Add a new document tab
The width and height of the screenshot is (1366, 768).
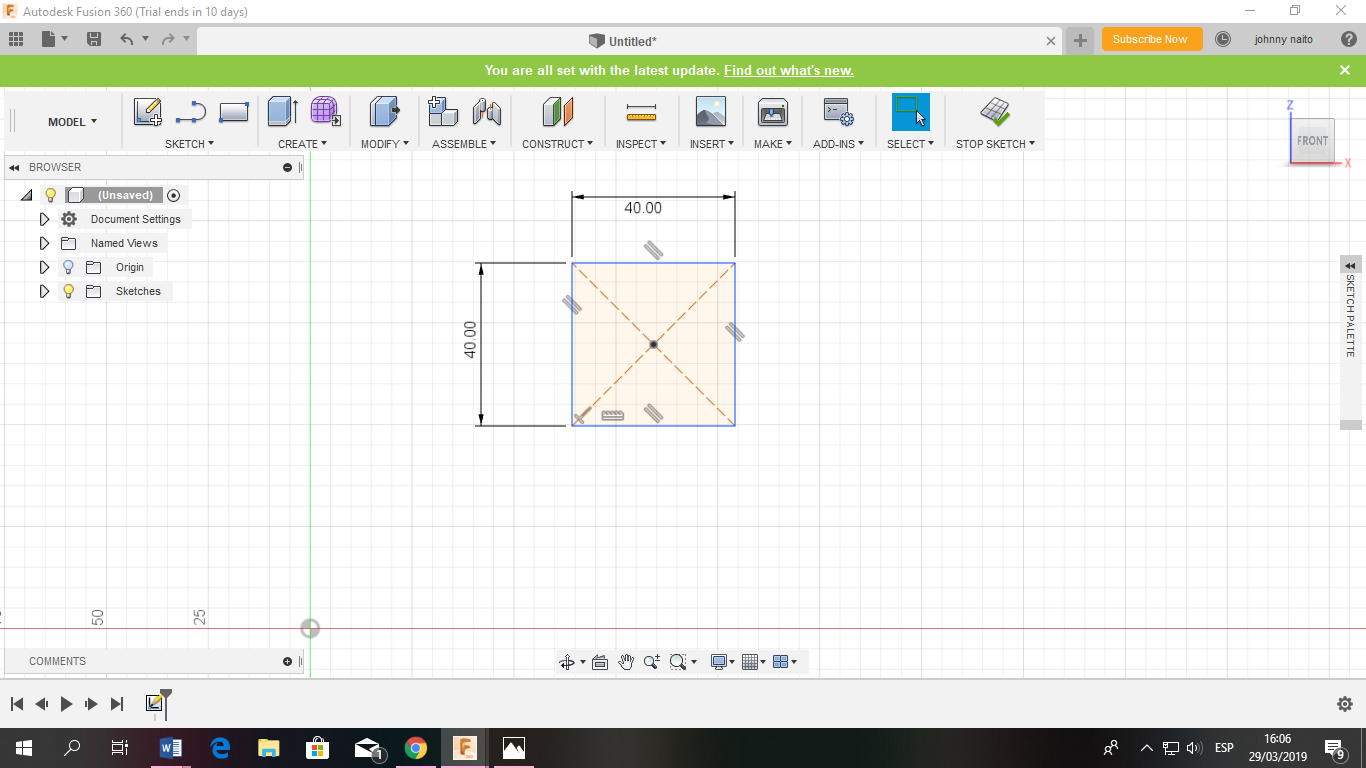tap(1080, 40)
